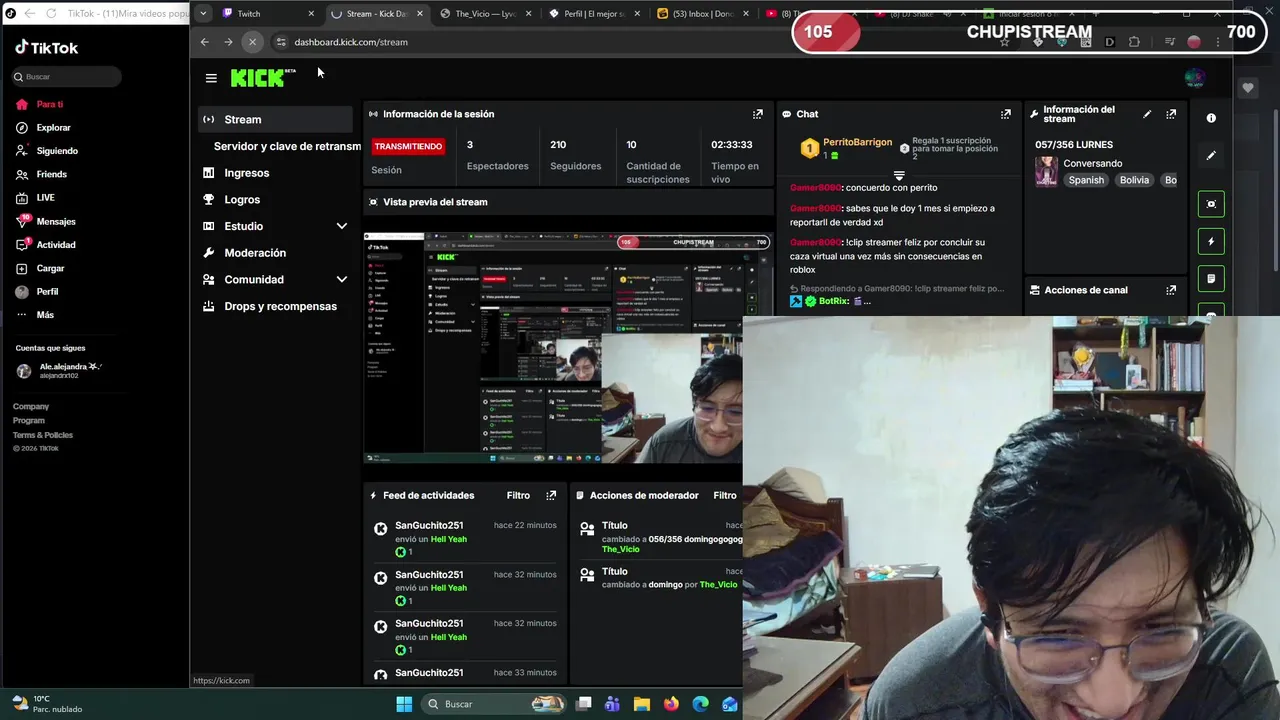Open the browser tab list dropdown
The image size is (1280, 720).
(203, 13)
